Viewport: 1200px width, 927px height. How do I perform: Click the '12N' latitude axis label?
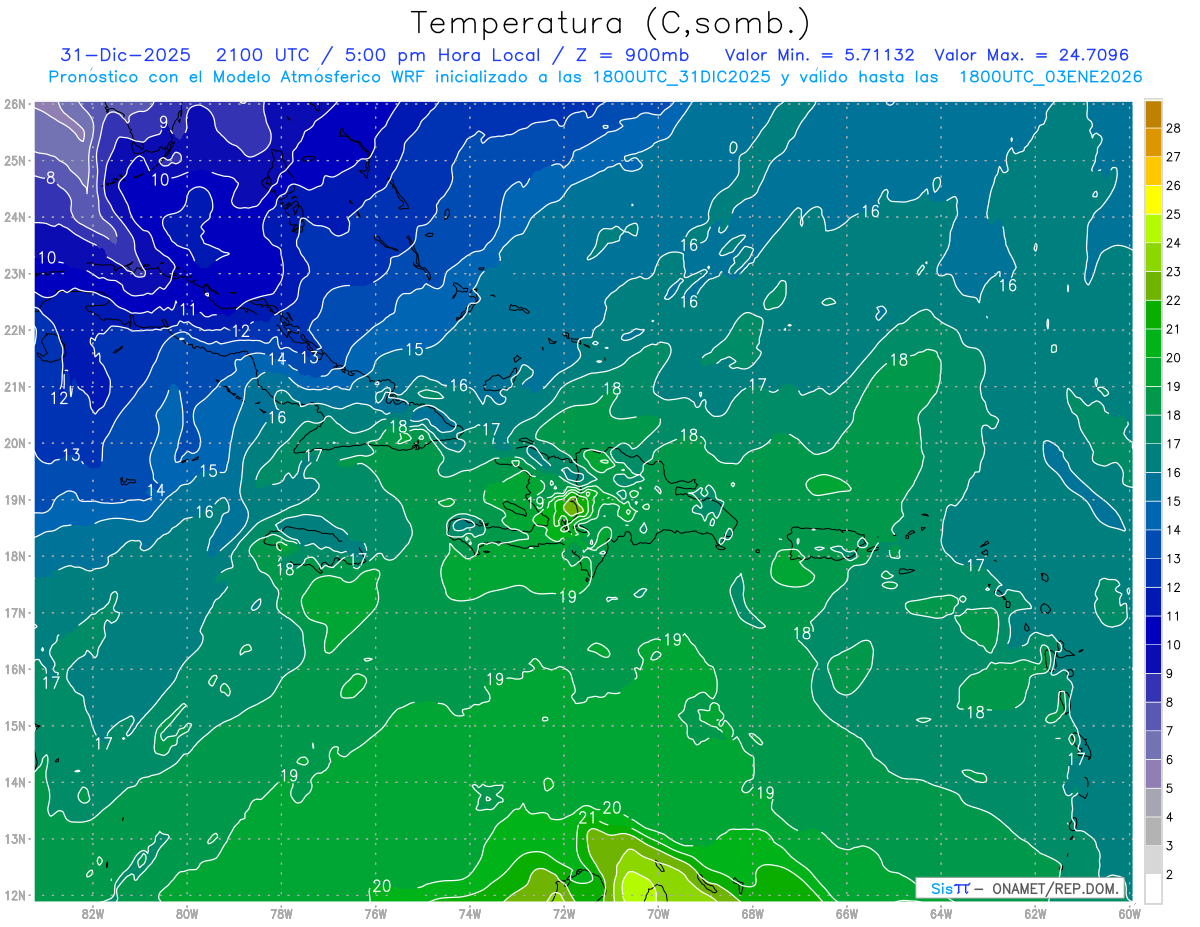15,895
